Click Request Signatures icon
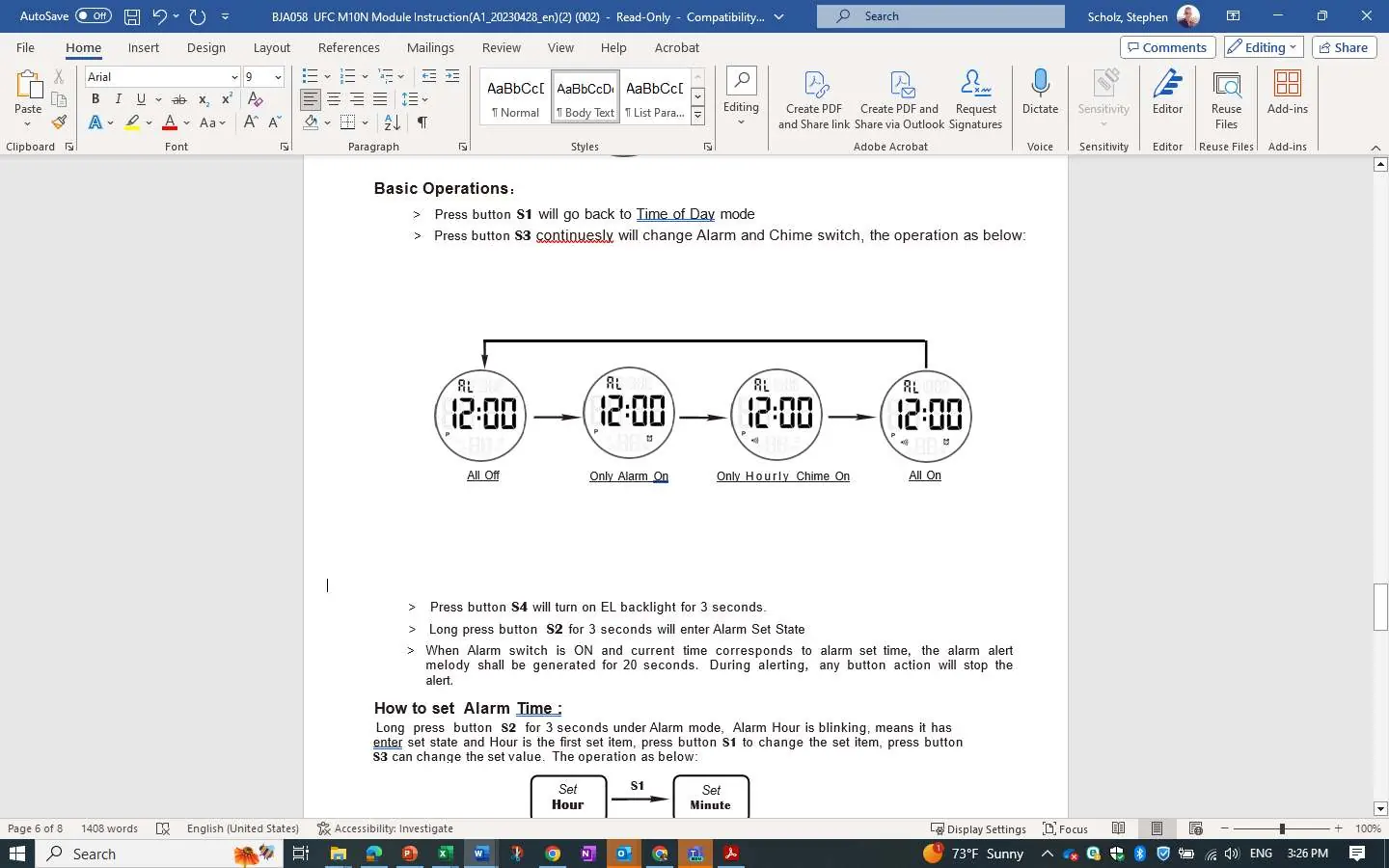 tap(975, 99)
